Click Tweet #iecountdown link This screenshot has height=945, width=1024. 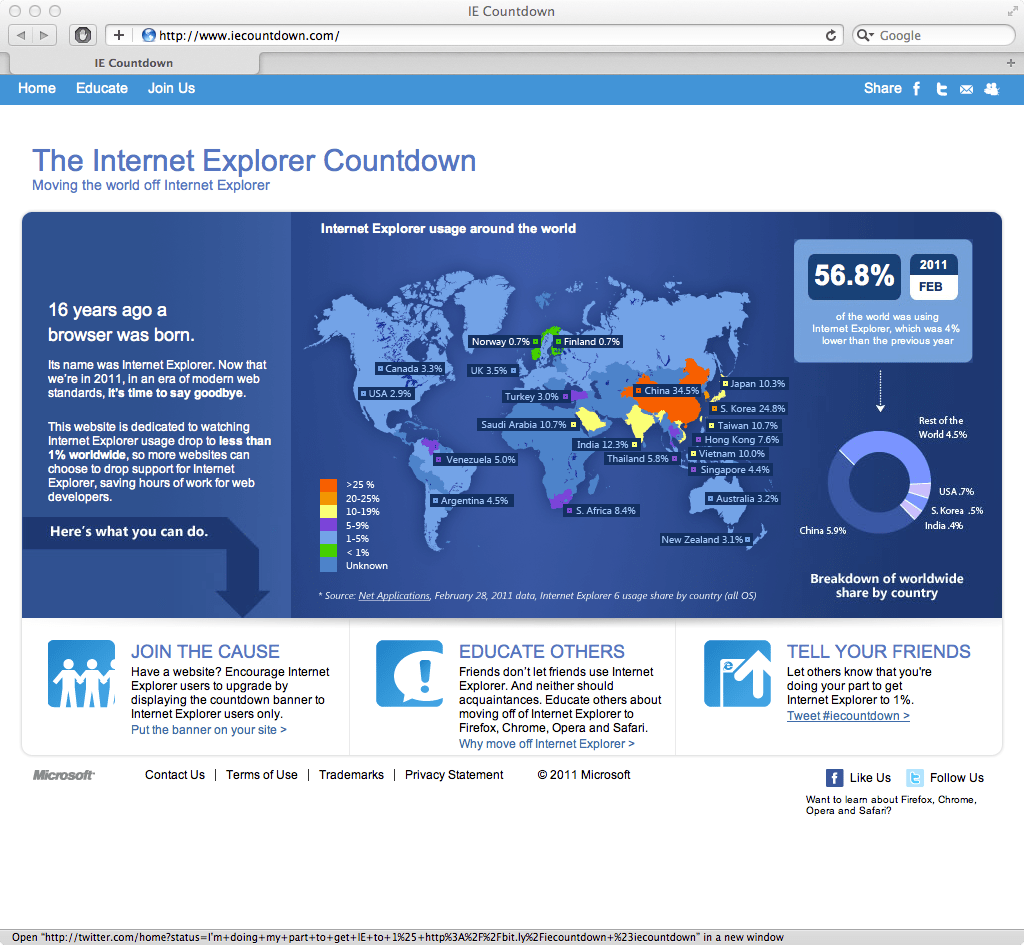(848, 716)
